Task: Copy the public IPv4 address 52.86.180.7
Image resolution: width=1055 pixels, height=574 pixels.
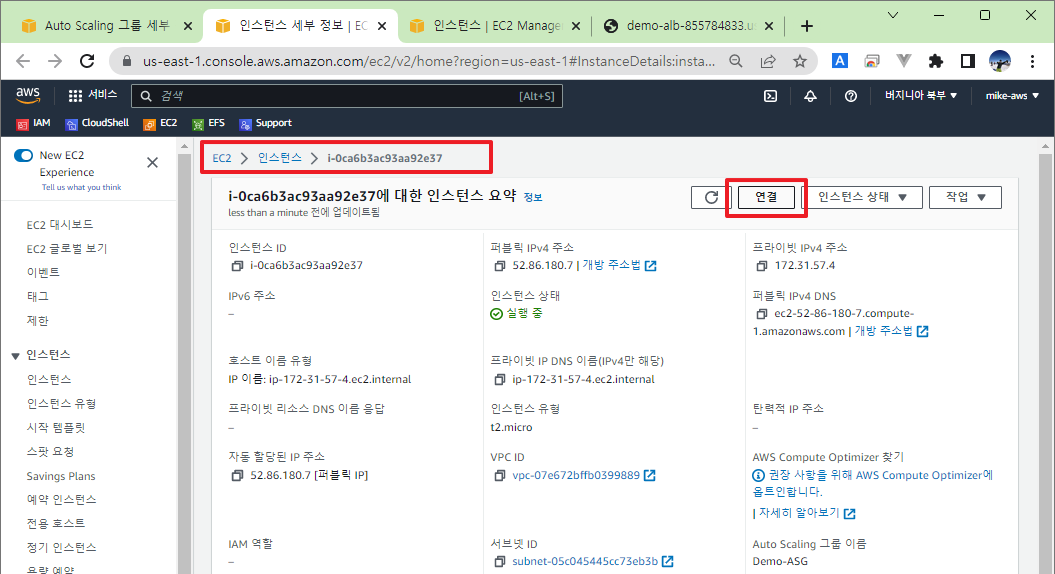Action: 499,266
